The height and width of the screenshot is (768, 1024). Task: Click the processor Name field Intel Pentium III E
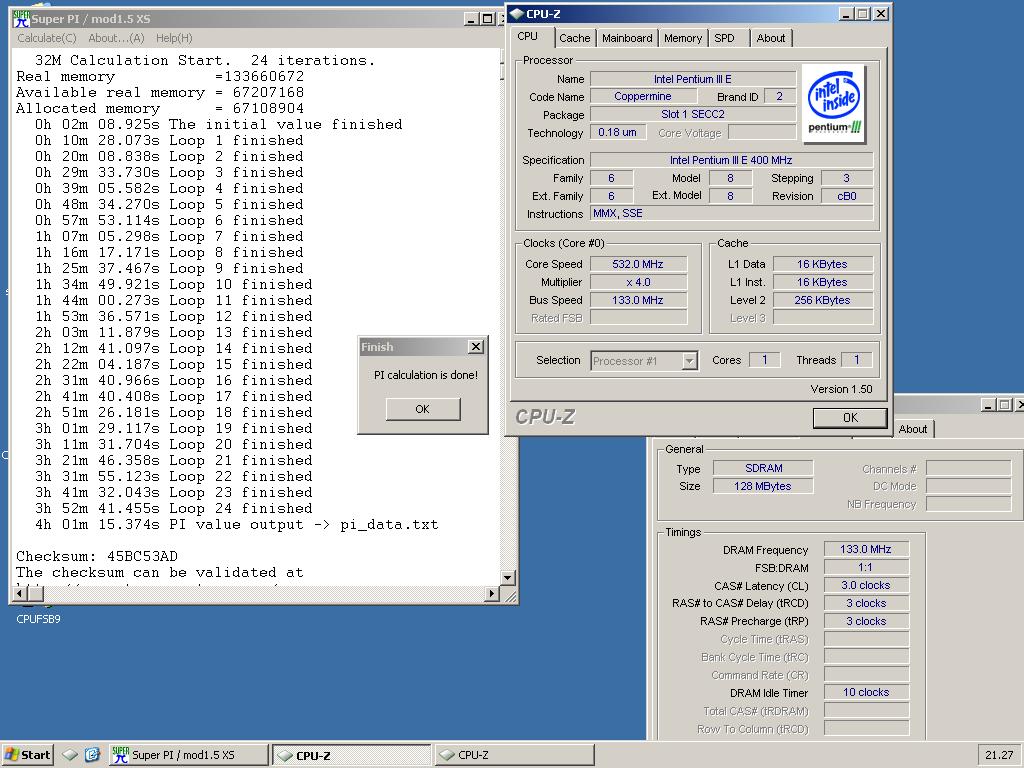pos(693,79)
